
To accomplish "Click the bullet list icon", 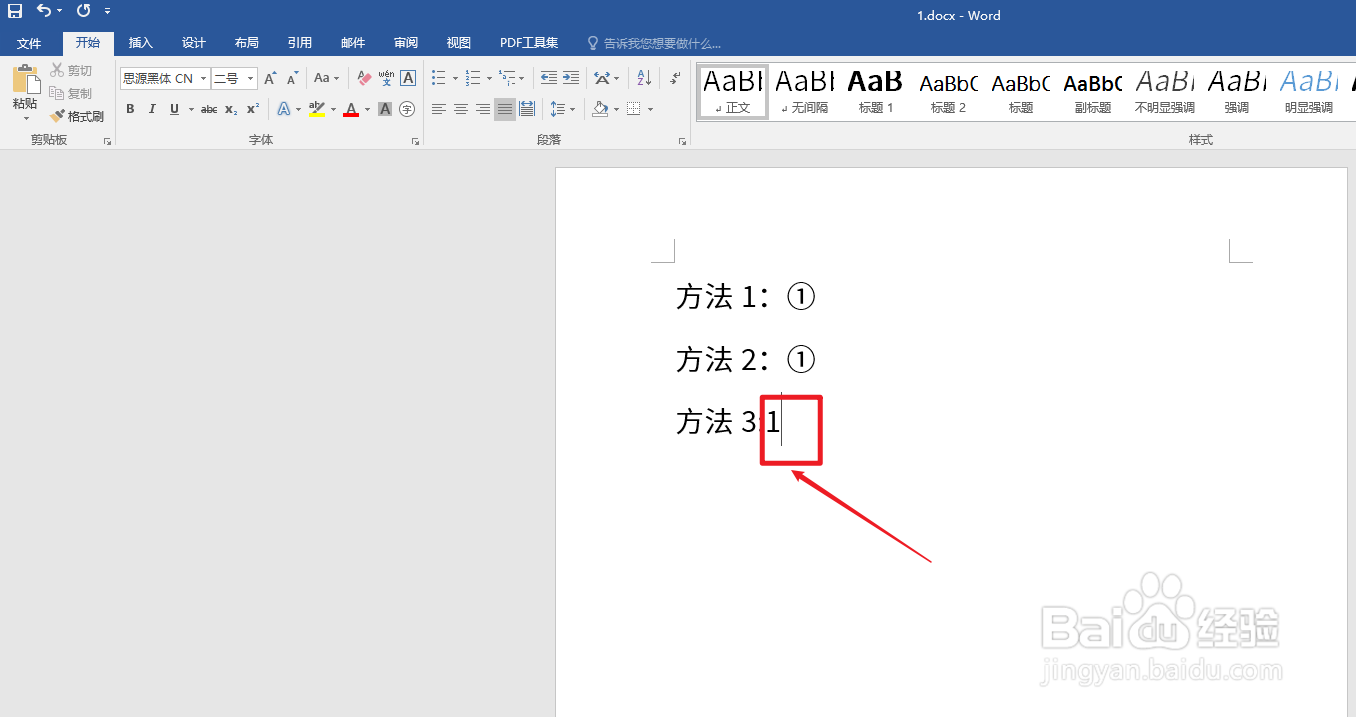I will point(439,78).
